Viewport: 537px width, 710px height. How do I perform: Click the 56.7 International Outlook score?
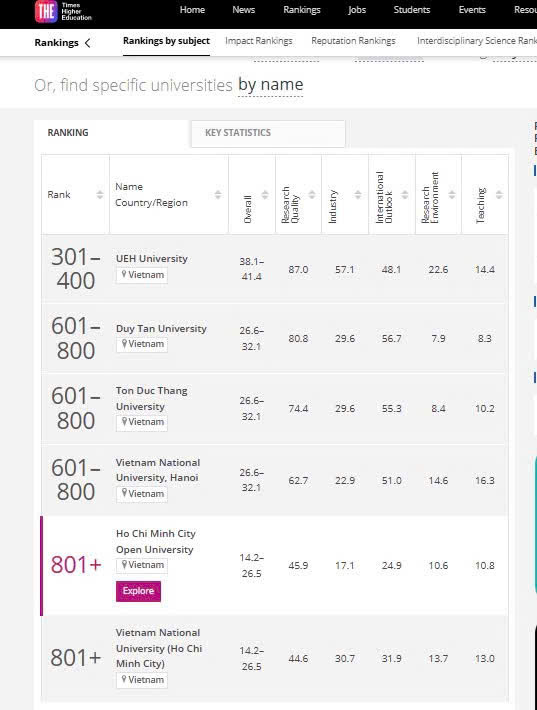click(x=392, y=339)
